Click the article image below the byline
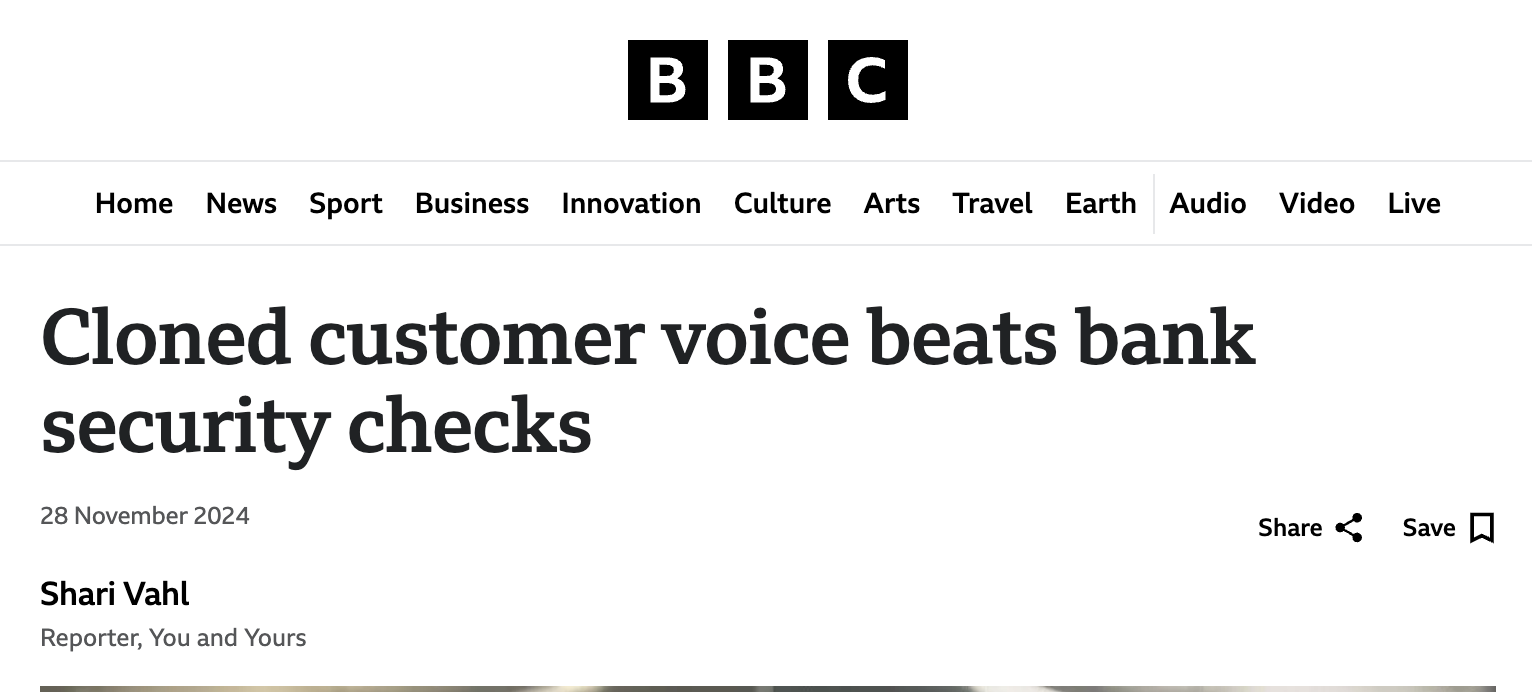Viewport: 1532px width, 692px height. 767,688
